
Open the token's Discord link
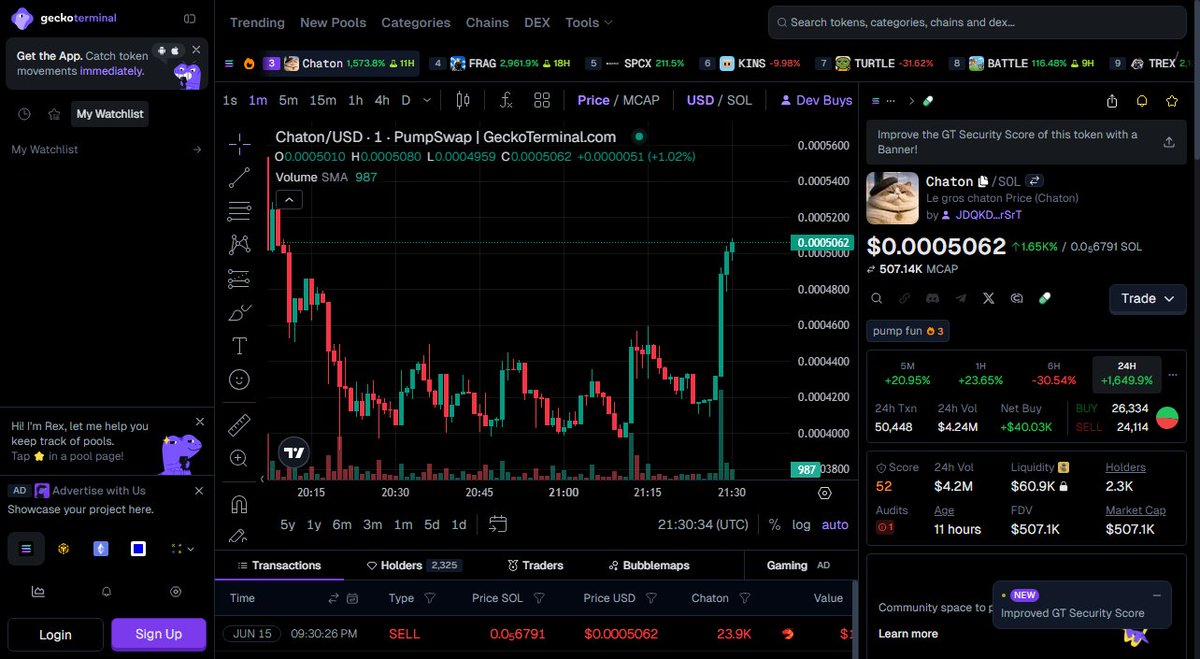pos(932,298)
